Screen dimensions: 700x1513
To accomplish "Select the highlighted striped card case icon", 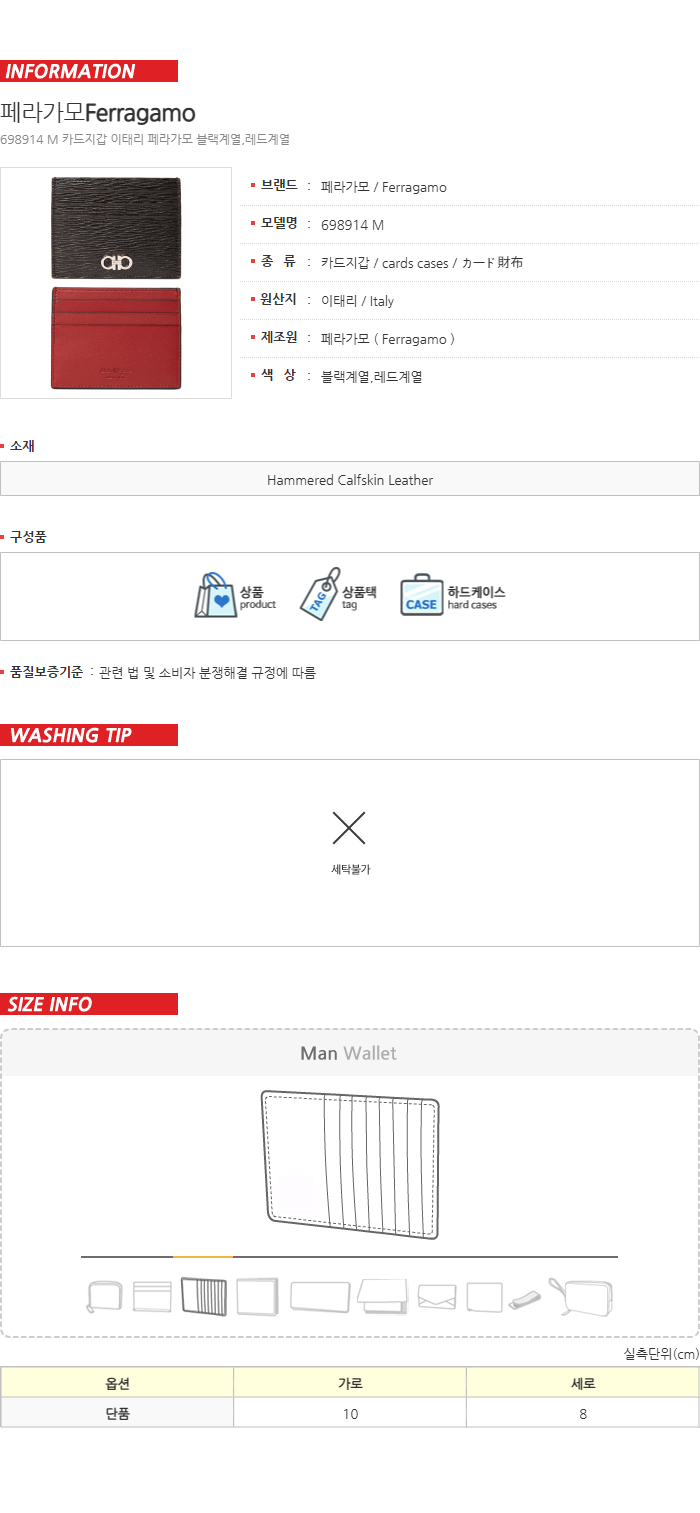I will (204, 1297).
